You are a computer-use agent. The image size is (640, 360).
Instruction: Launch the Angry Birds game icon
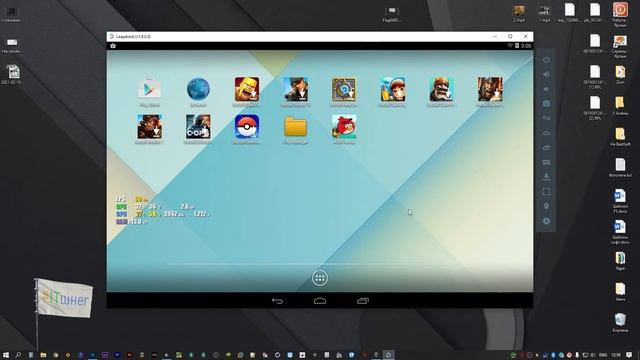(344, 127)
